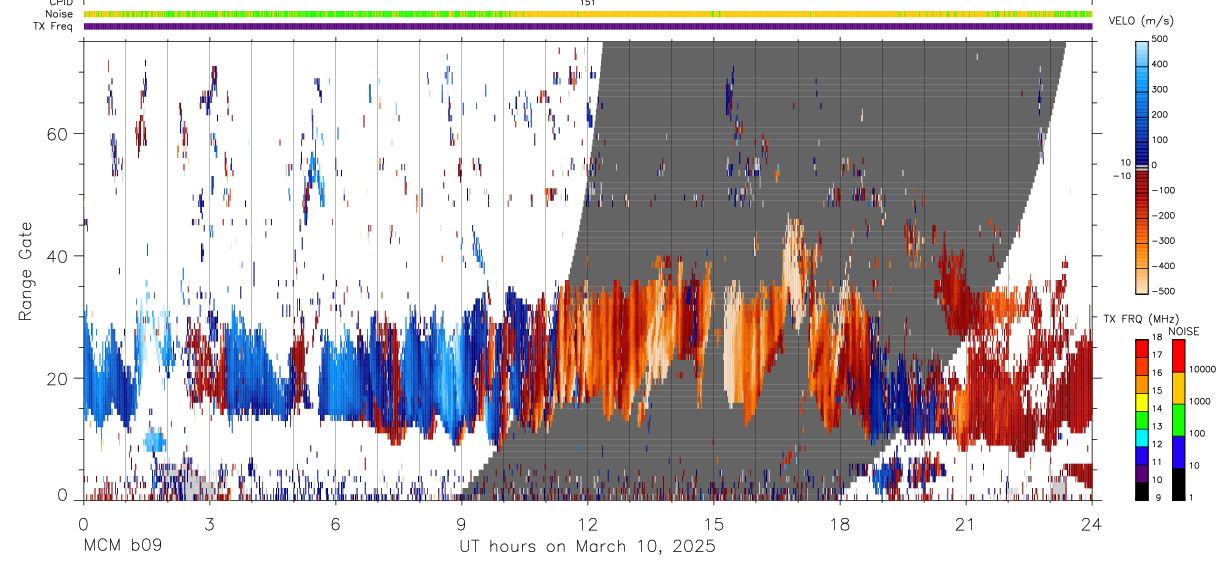This screenshot has height=567, width=1228.
Task: Click the -200 tick on velocity colorbar
Action: coord(1164,216)
